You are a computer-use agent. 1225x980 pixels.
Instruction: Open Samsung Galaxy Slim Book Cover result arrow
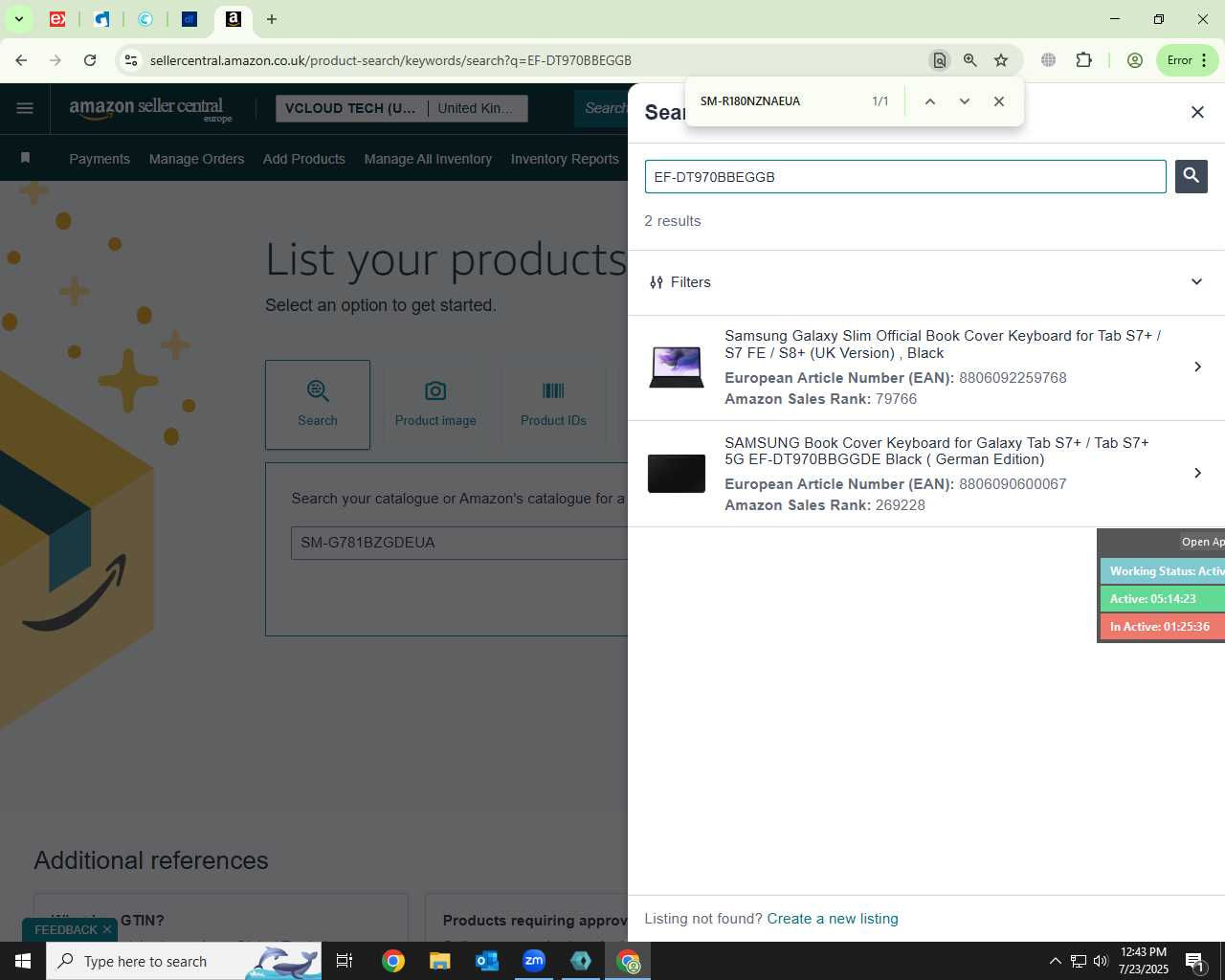pos(1197,367)
